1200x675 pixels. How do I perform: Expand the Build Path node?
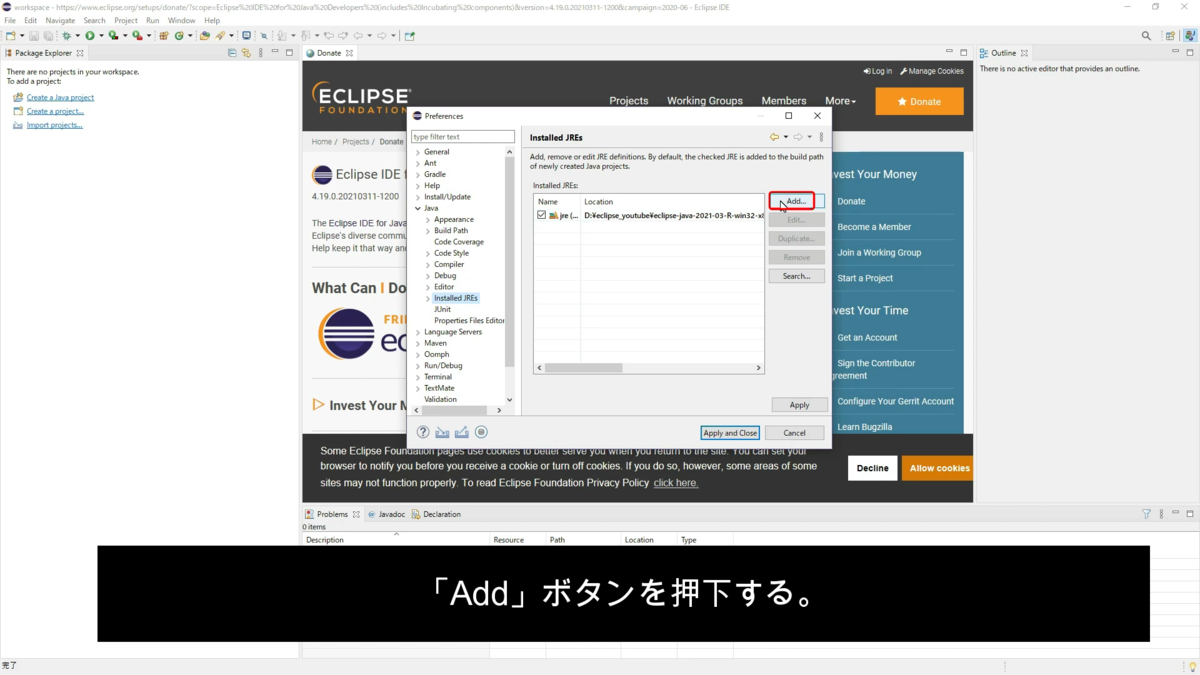coord(428,230)
